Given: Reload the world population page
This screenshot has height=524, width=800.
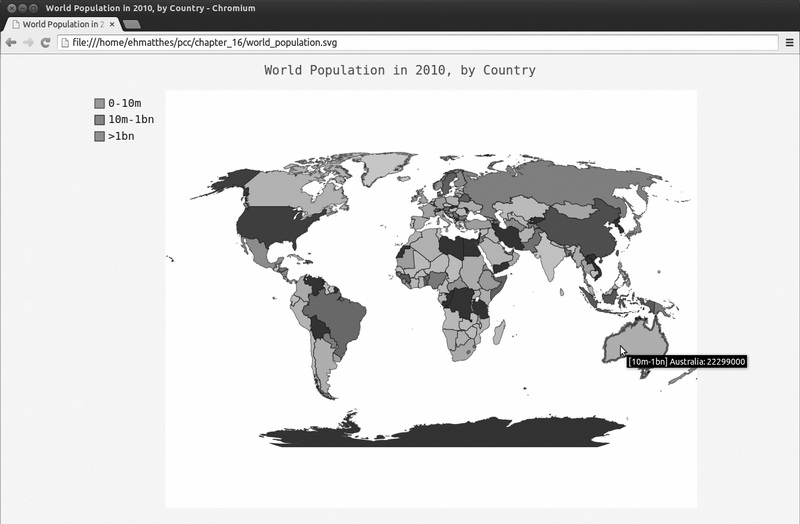Looking at the screenshot, I should (x=45, y=43).
